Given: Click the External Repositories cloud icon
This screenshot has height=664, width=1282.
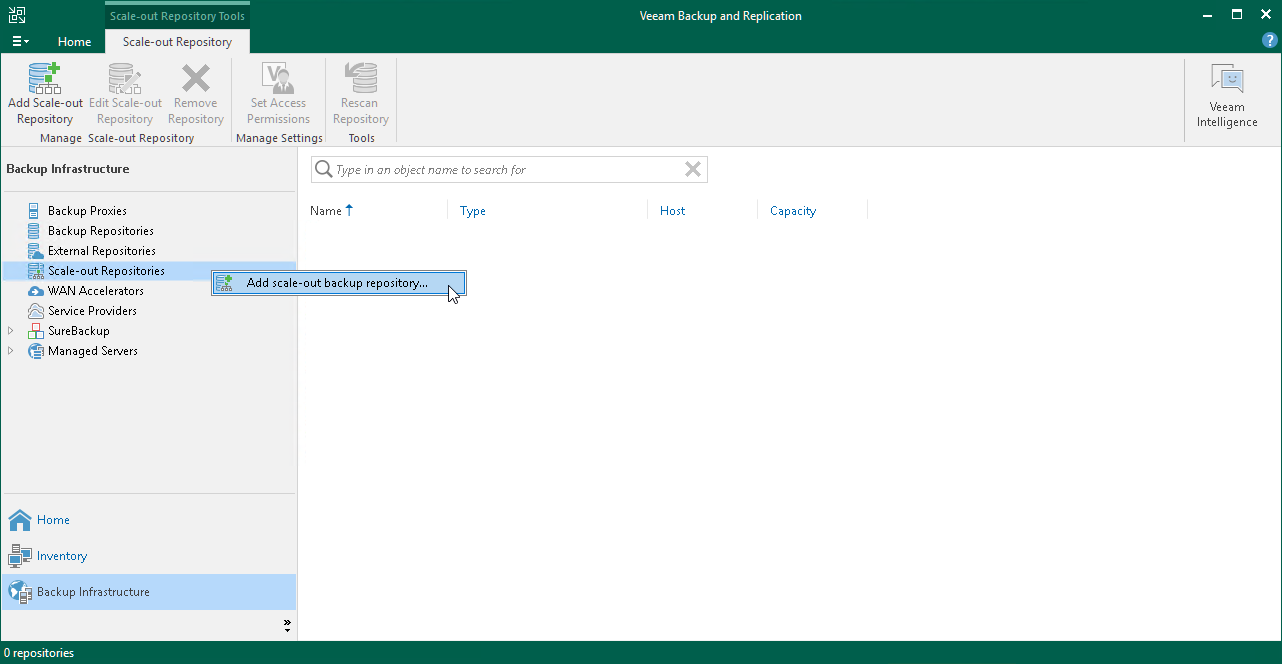Looking at the screenshot, I should (36, 251).
